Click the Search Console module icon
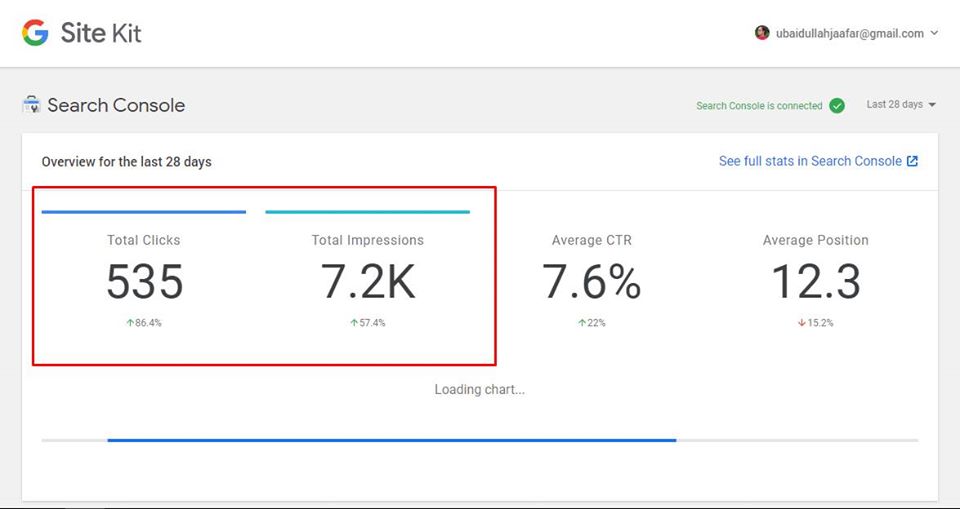The width and height of the screenshot is (960, 509). [31, 105]
